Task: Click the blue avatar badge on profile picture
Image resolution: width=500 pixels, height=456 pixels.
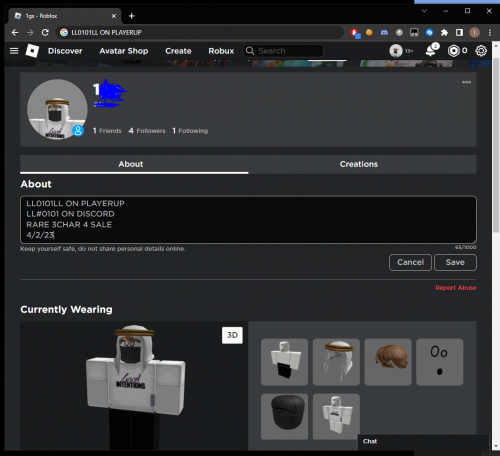Action: (78, 130)
